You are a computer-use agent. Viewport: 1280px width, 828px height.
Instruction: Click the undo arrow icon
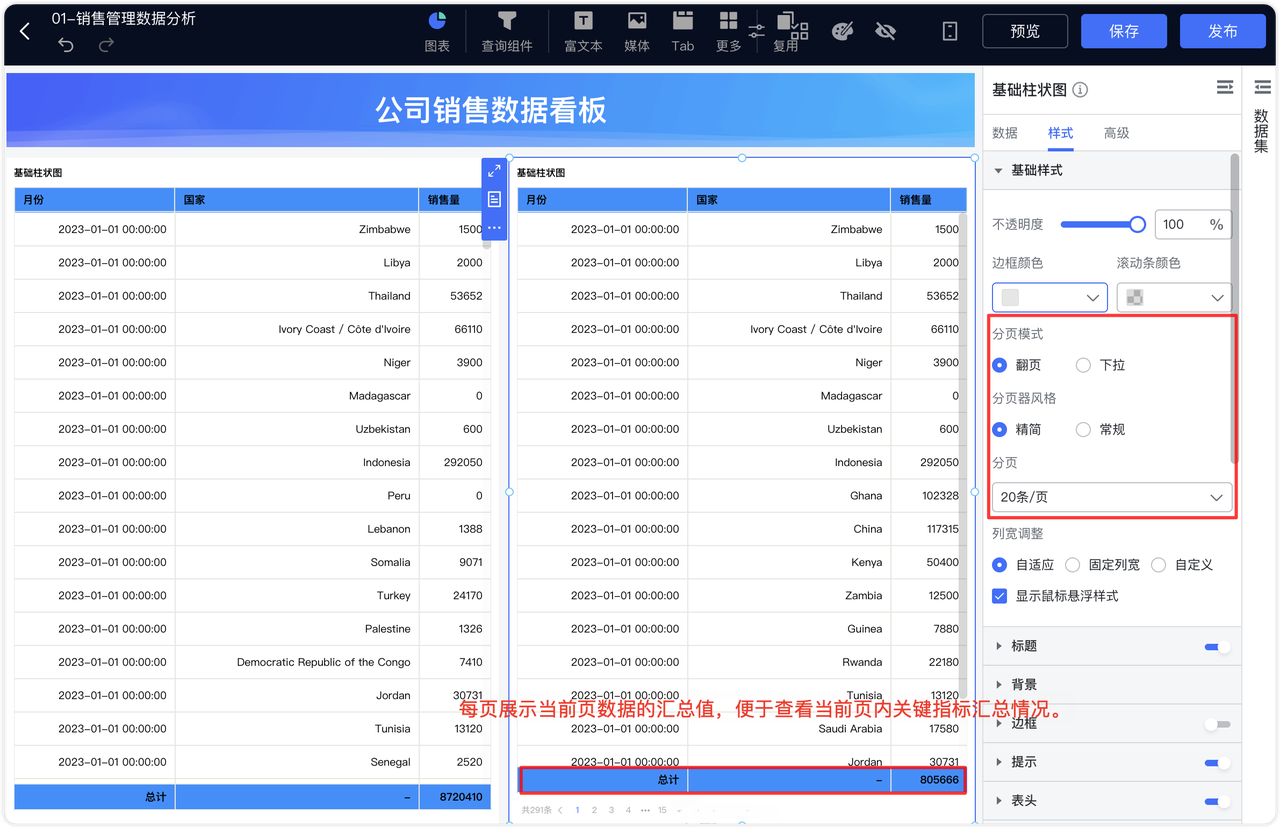(x=66, y=45)
